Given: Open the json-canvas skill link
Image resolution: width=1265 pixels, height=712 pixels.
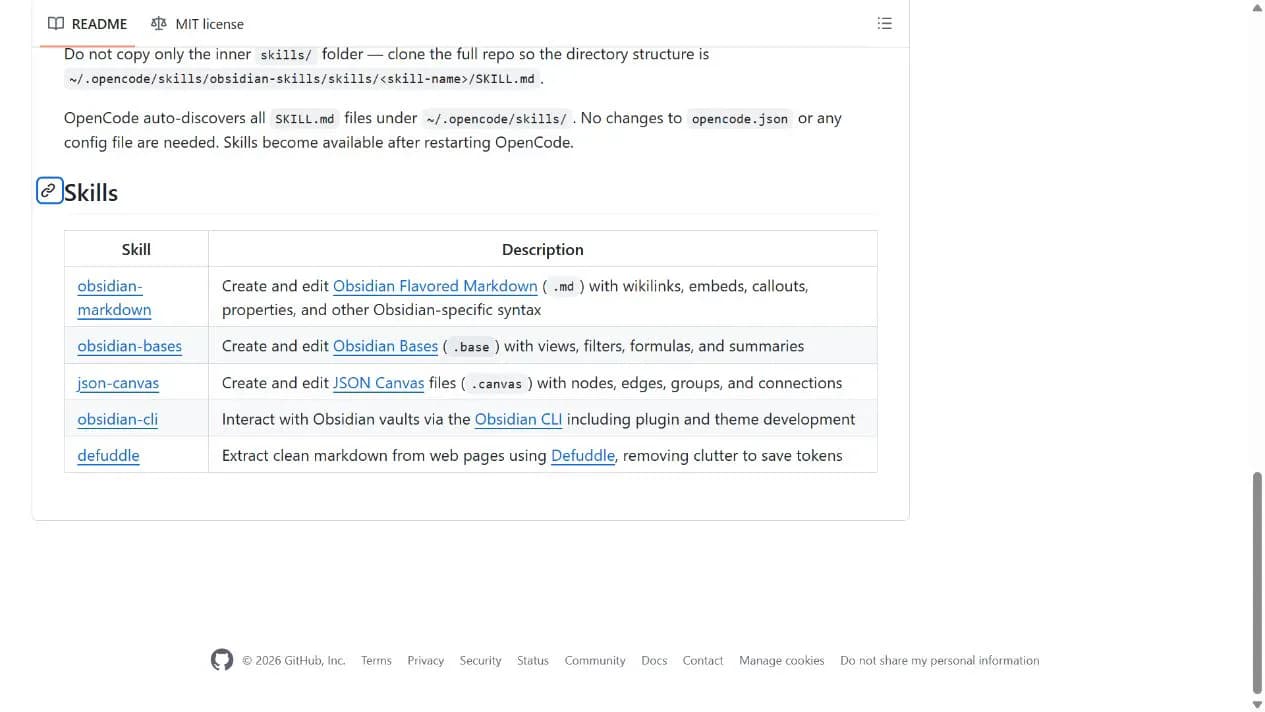Looking at the screenshot, I should [x=118, y=383].
